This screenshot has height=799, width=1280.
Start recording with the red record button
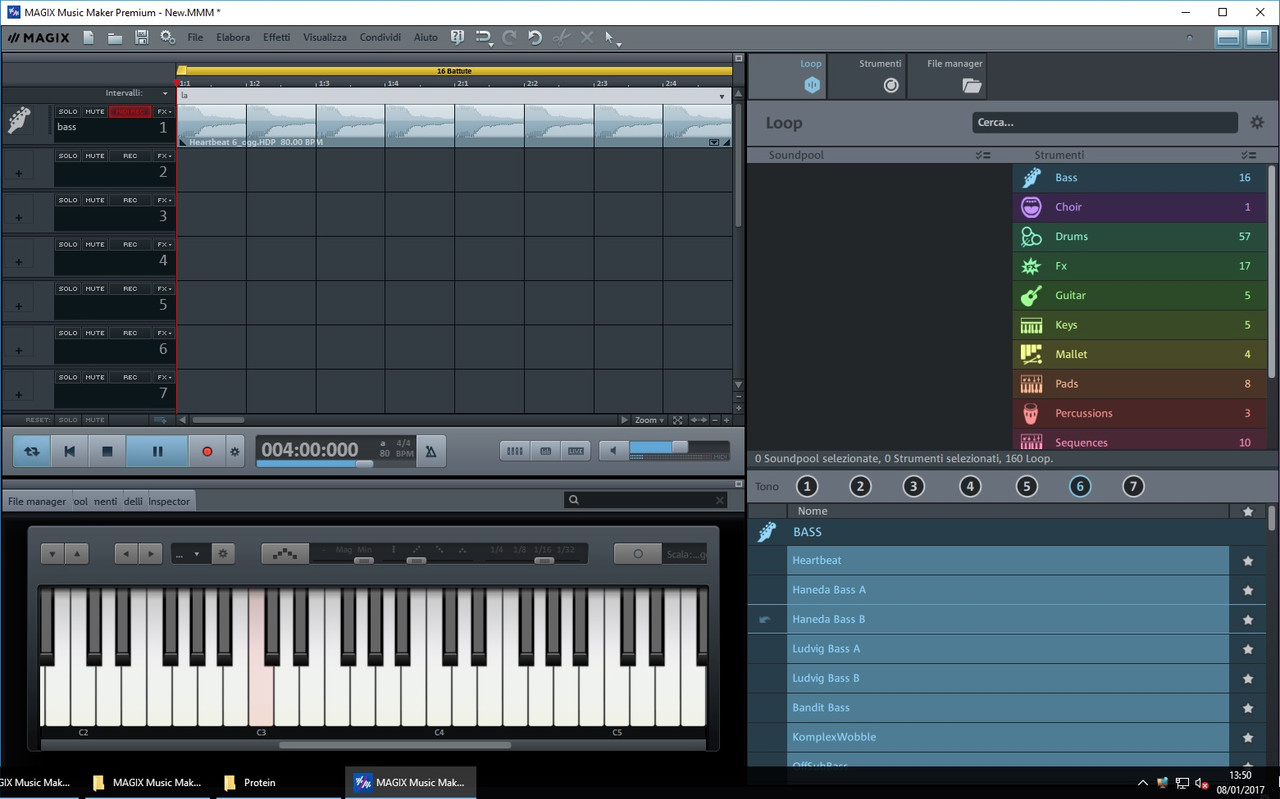[207, 451]
